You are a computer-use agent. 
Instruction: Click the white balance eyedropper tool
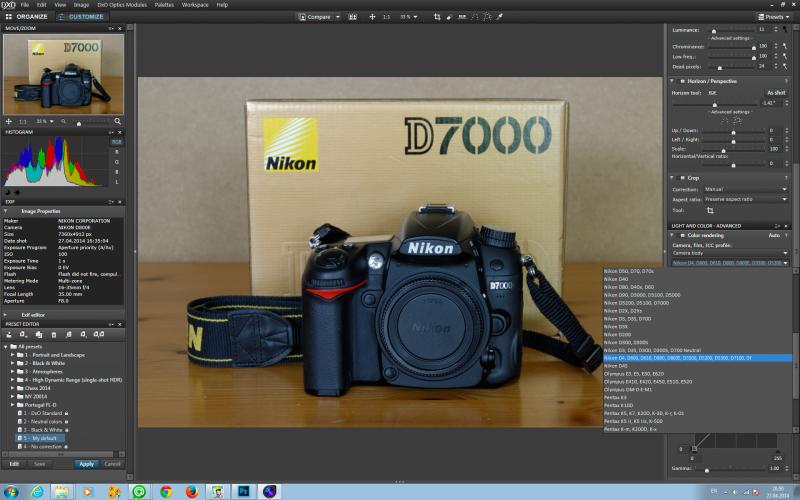pyautogui.click(x=500, y=17)
